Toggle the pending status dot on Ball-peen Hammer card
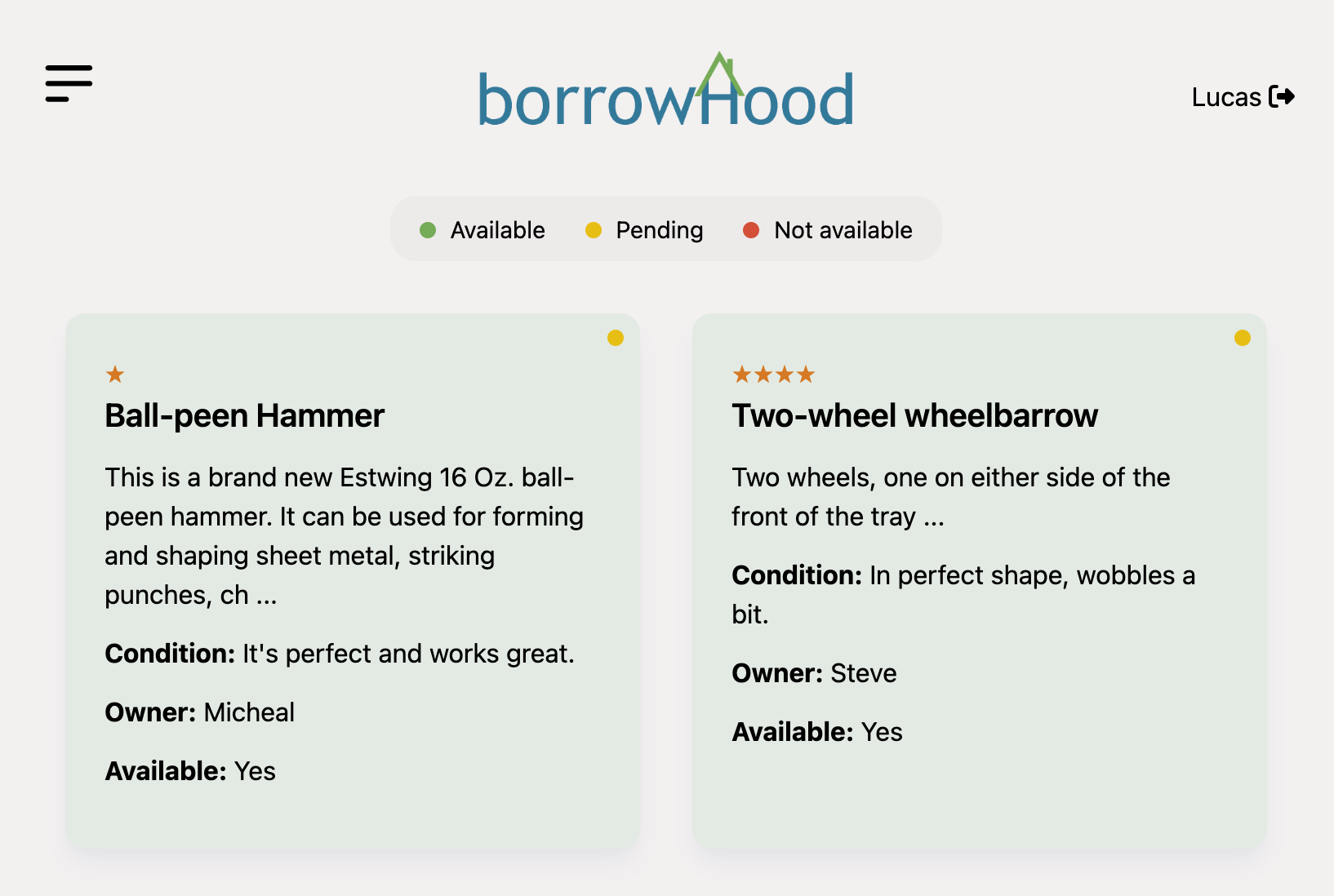This screenshot has width=1334, height=896. (x=616, y=337)
